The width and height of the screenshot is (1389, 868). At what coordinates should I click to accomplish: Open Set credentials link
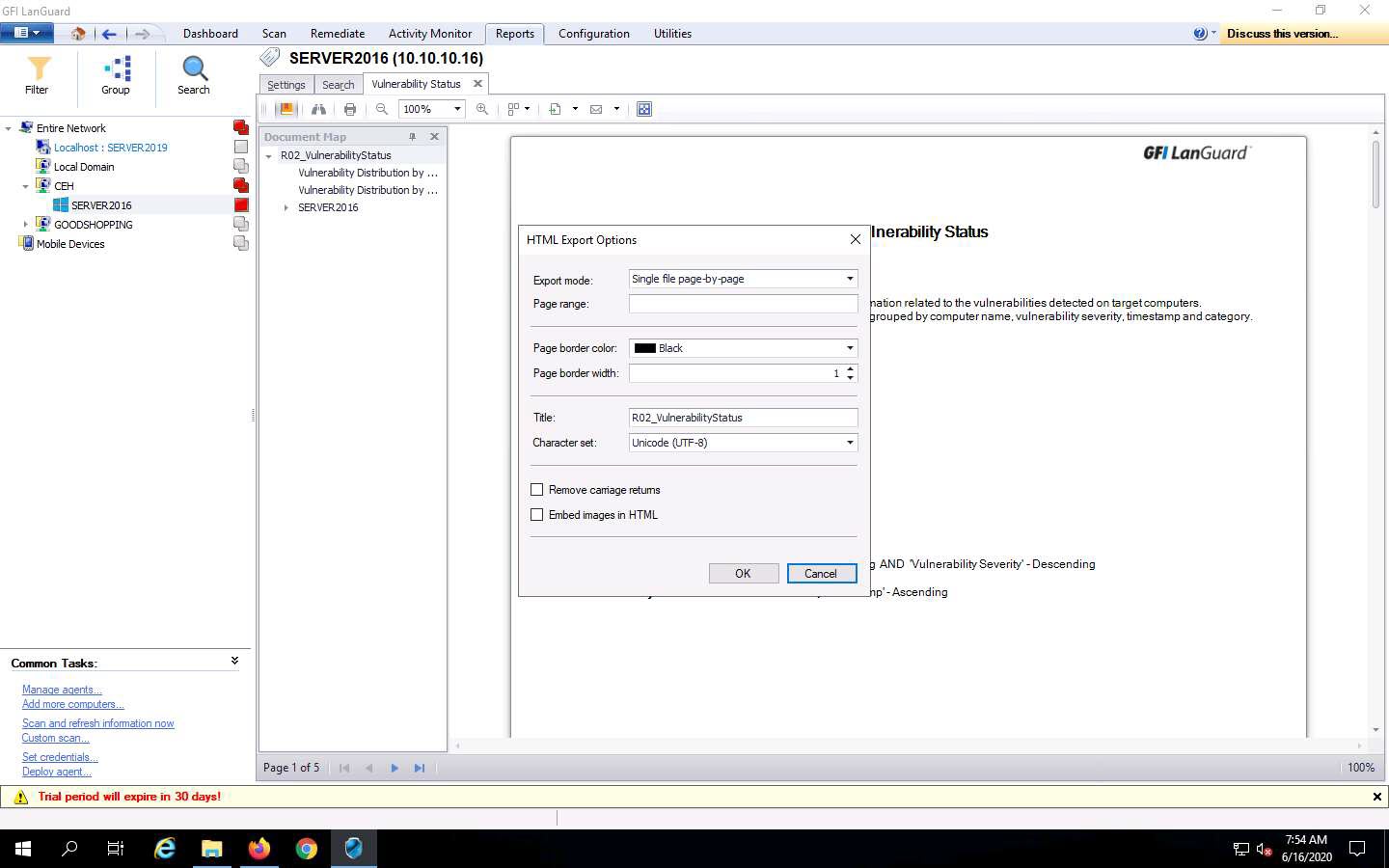(x=60, y=757)
